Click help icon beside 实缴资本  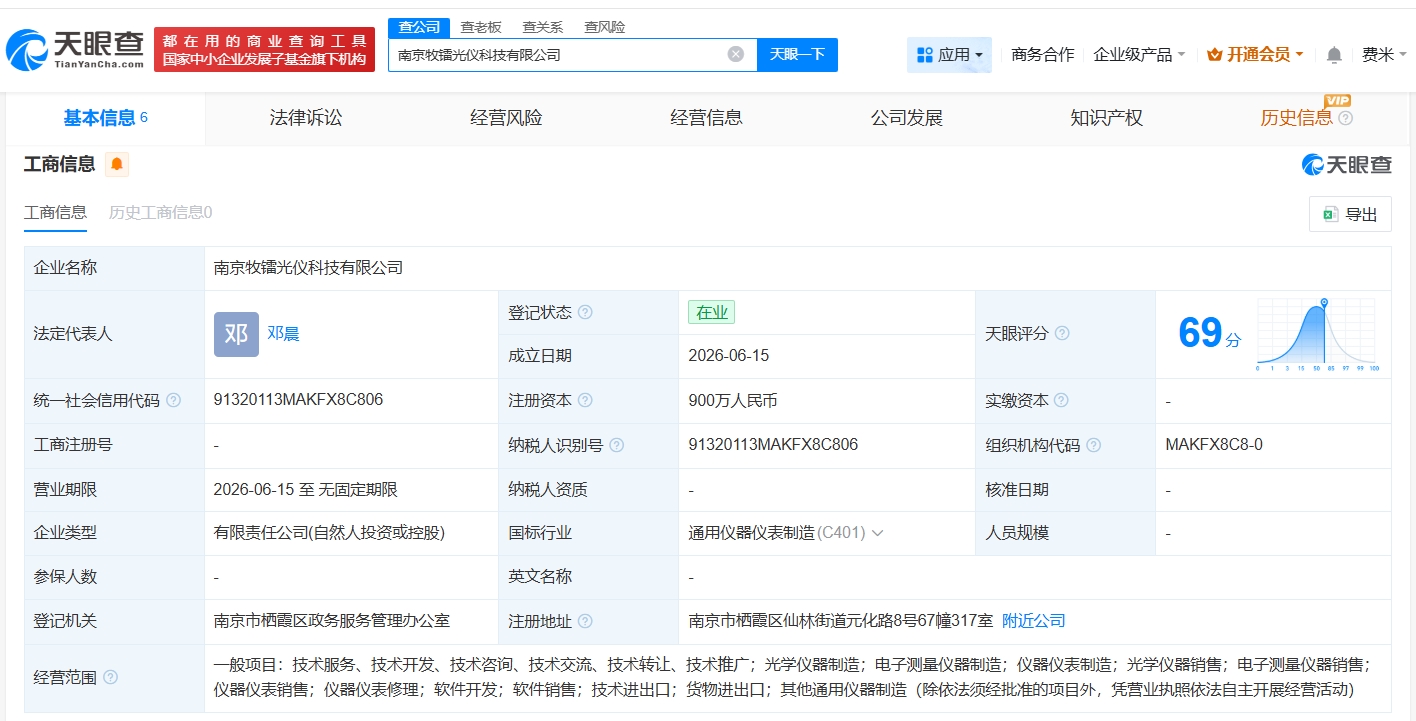1062,400
